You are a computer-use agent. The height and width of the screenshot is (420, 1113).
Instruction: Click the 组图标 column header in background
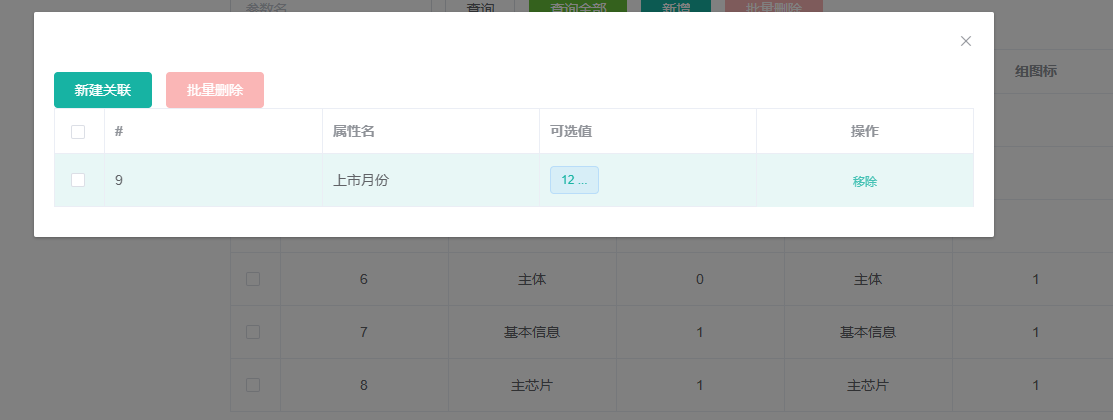(1036, 71)
